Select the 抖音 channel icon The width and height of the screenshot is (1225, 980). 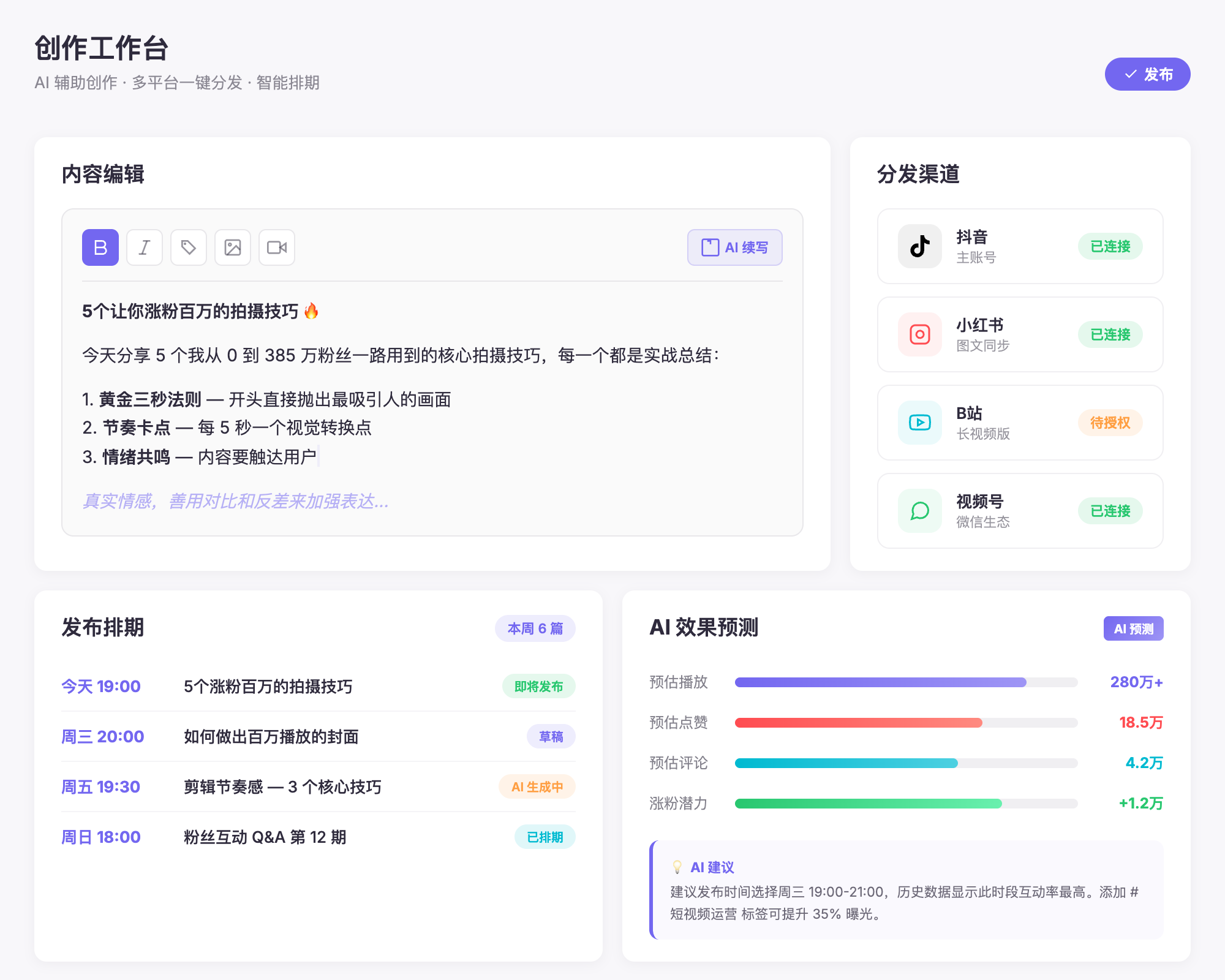pyautogui.click(x=919, y=246)
